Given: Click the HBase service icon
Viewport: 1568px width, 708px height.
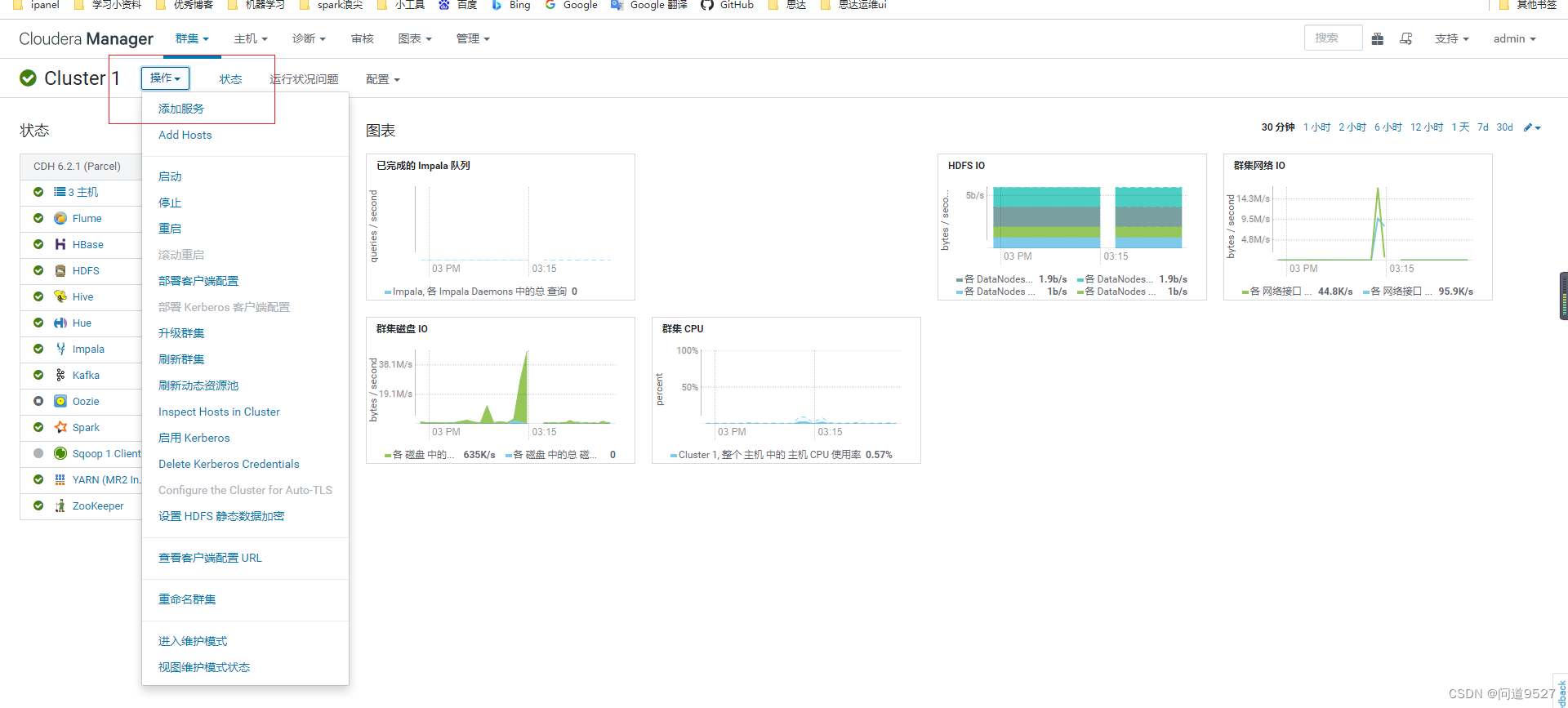Looking at the screenshot, I should point(60,244).
